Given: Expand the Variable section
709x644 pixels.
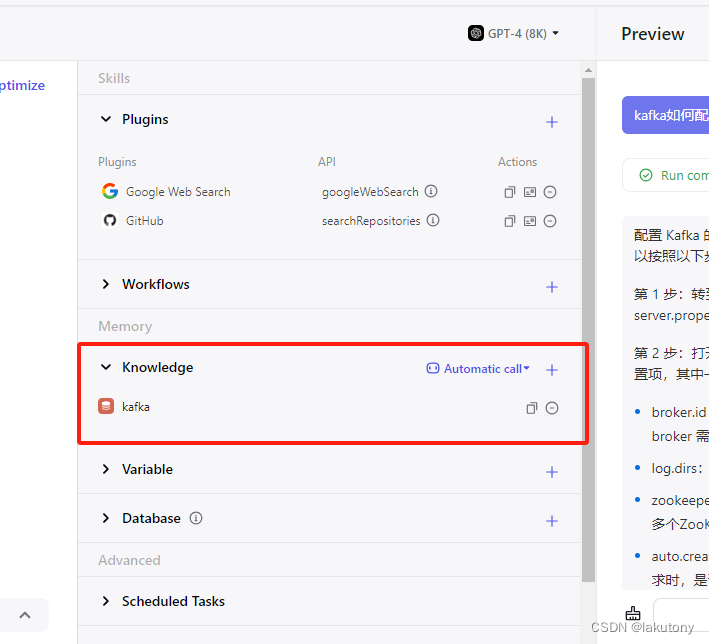Looking at the screenshot, I should tap(106, 469).
